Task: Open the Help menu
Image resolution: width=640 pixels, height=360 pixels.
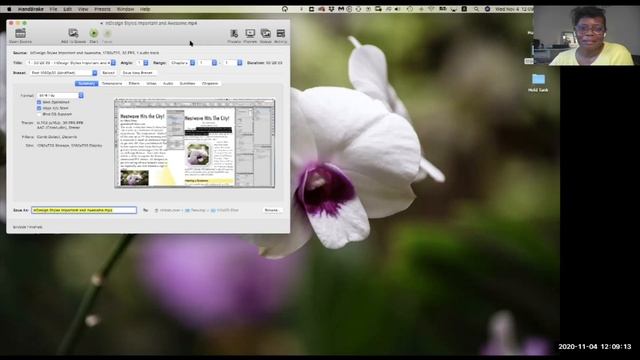Action: (145, 9)
